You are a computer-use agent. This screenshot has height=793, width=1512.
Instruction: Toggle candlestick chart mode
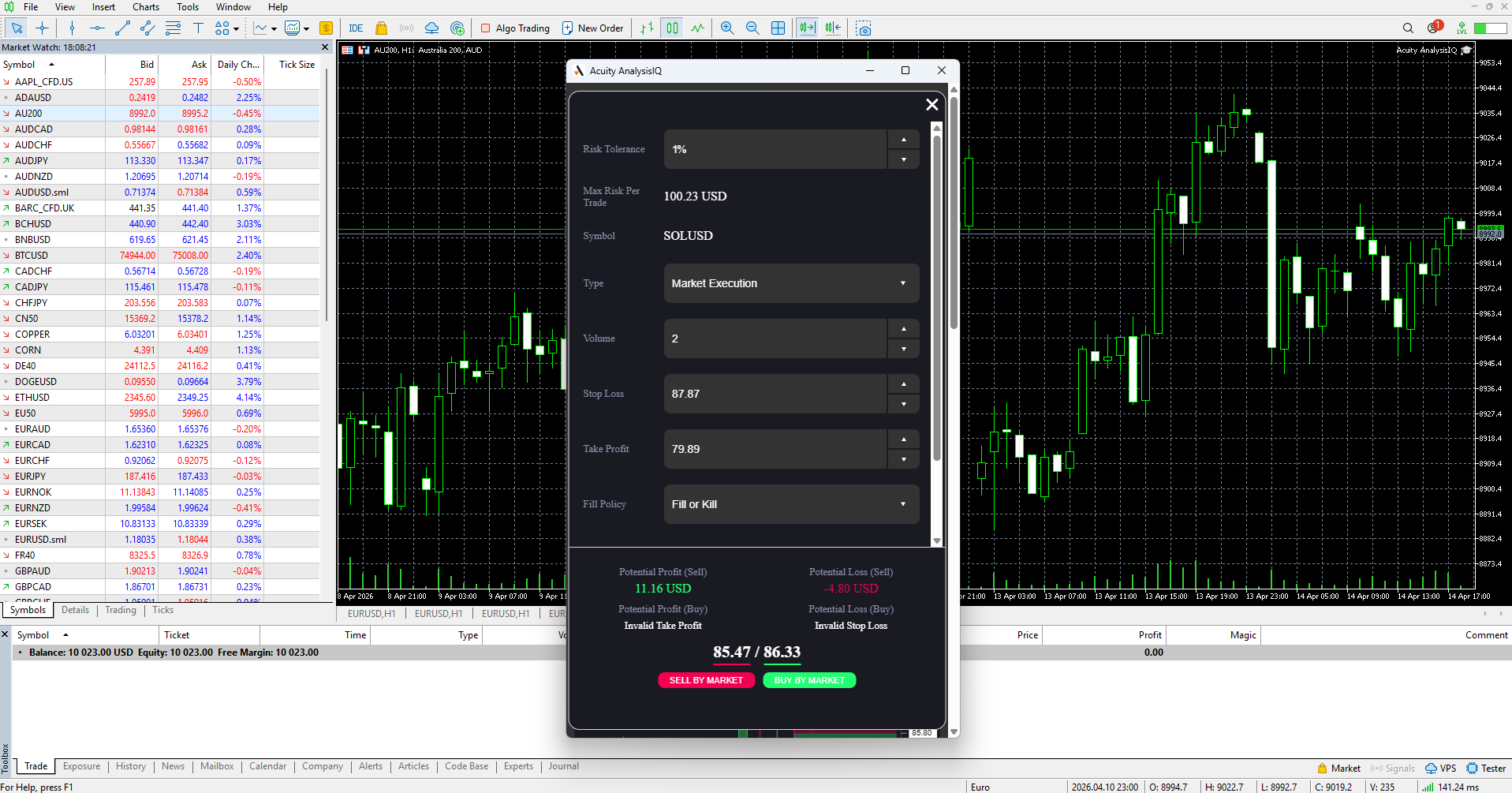[672, 28]
